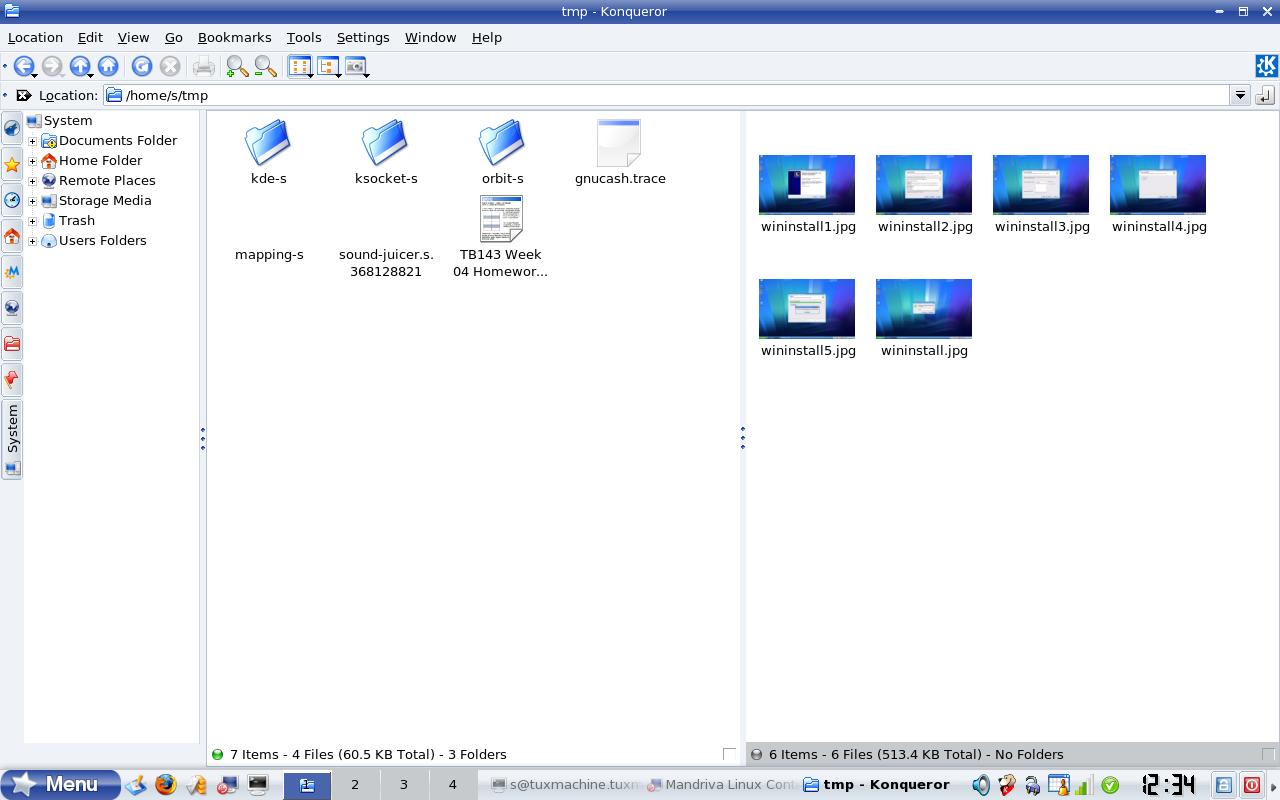Zoom in with the magnifier-plus icon
Screen dimensions: 1280x800
(x=237, y=66)
